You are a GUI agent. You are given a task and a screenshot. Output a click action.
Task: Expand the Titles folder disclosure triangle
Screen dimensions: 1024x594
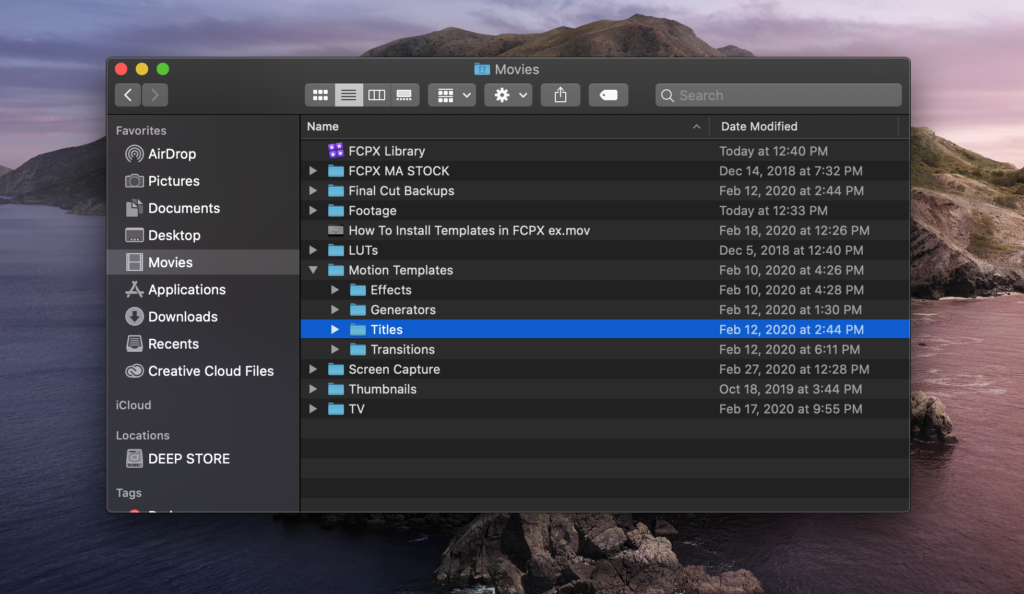(335, 330)
